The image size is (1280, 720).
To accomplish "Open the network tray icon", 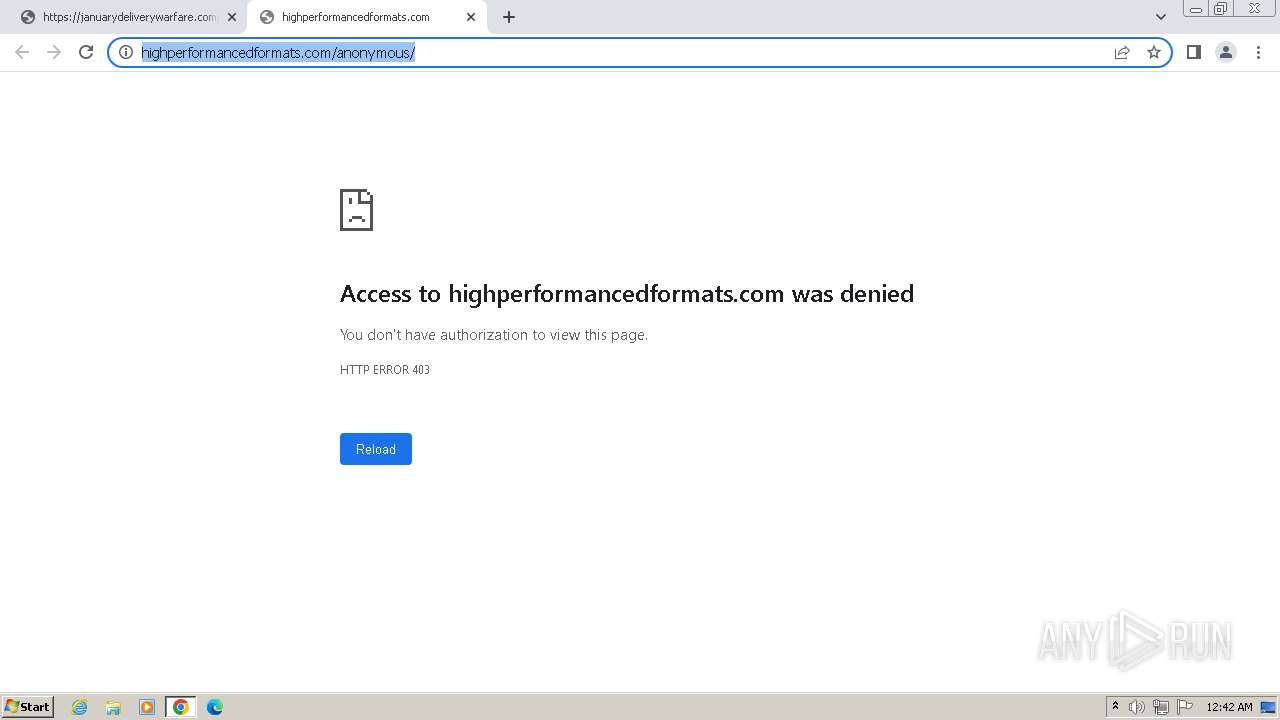I will pyautogui.click(x=1161, y=707).
